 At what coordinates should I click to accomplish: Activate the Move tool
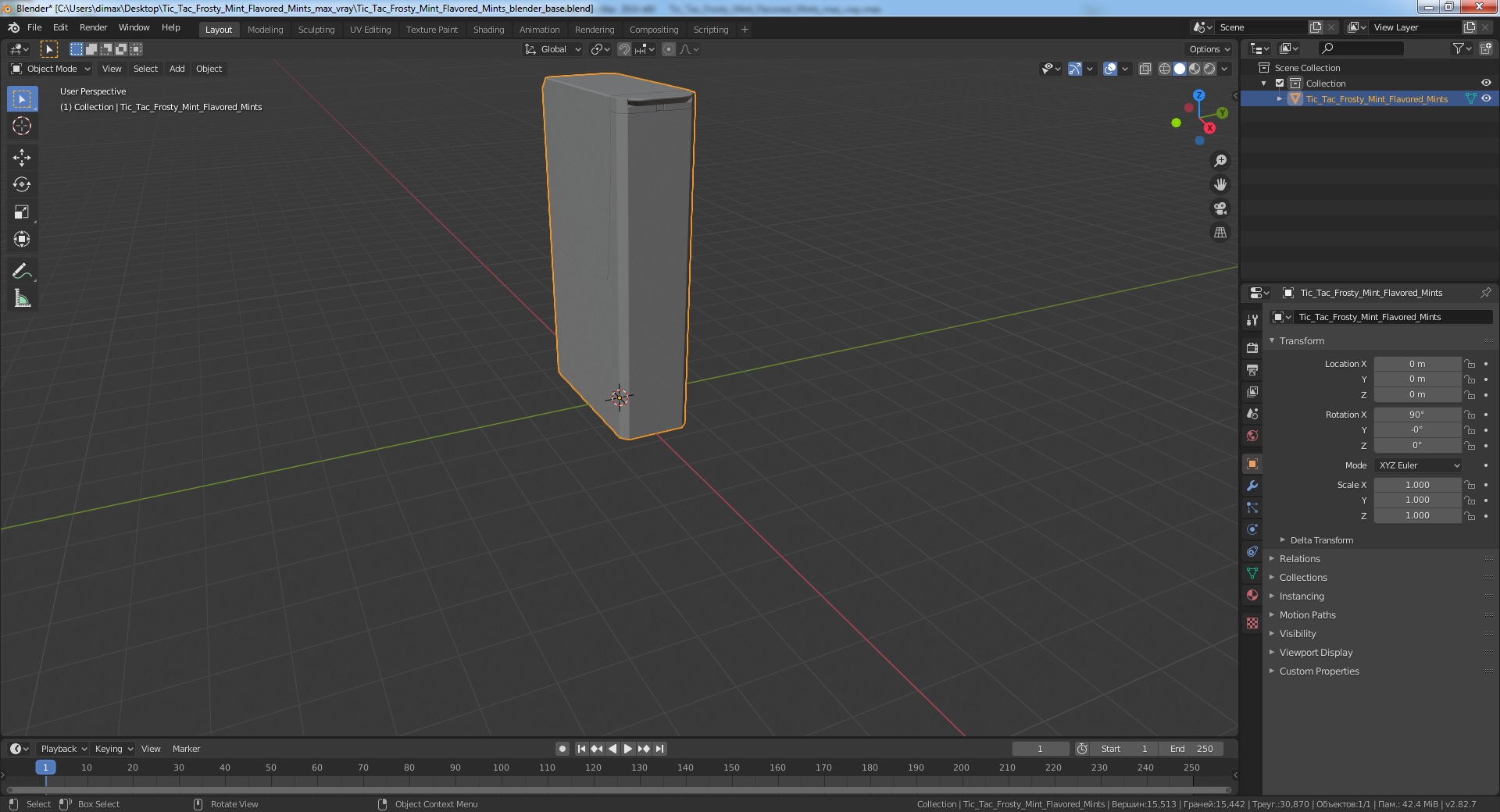click(x=22, y=158)
